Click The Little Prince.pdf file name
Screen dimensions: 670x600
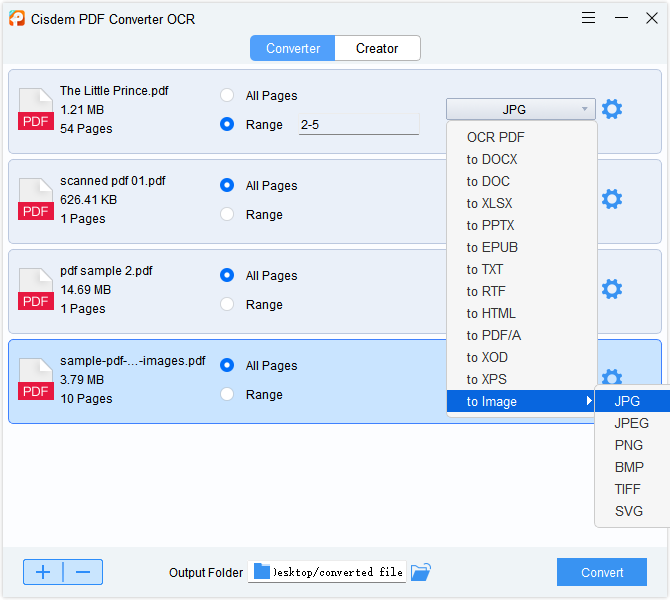114,91
